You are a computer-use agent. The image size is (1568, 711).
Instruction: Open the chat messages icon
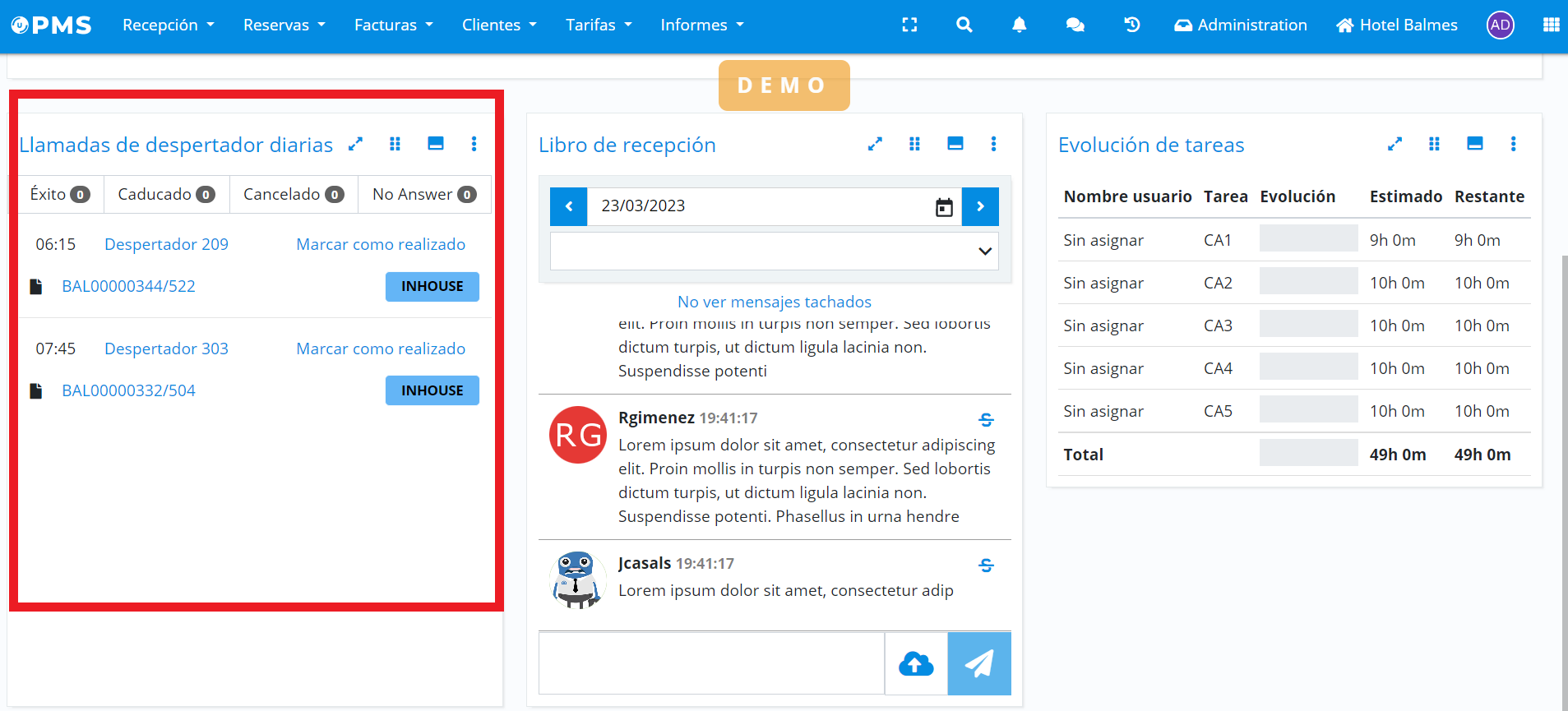(x=1075, y=25)
